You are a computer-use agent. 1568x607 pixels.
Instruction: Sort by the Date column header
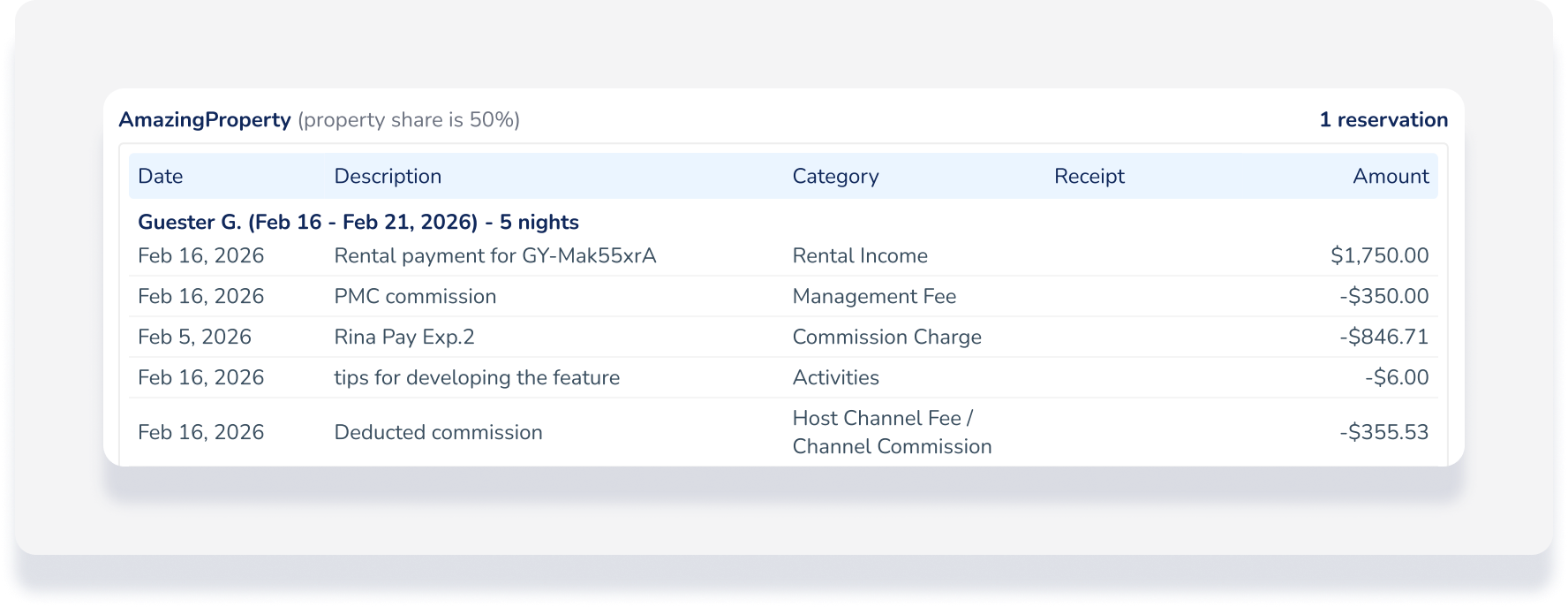click(161, 177)
